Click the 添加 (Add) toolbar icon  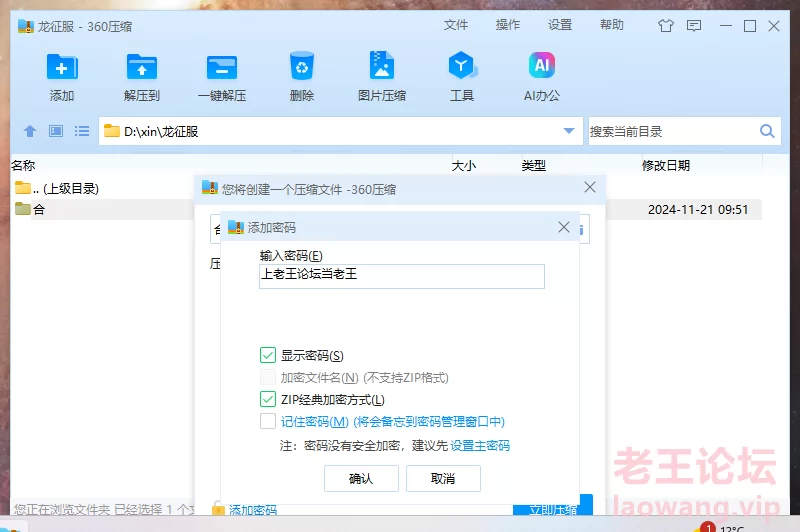62,67
